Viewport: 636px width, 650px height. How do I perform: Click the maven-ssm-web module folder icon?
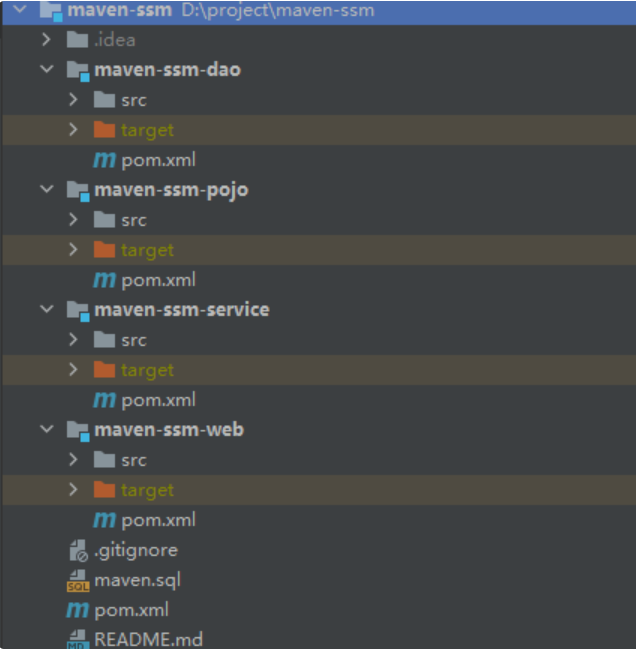coord(77,431)
